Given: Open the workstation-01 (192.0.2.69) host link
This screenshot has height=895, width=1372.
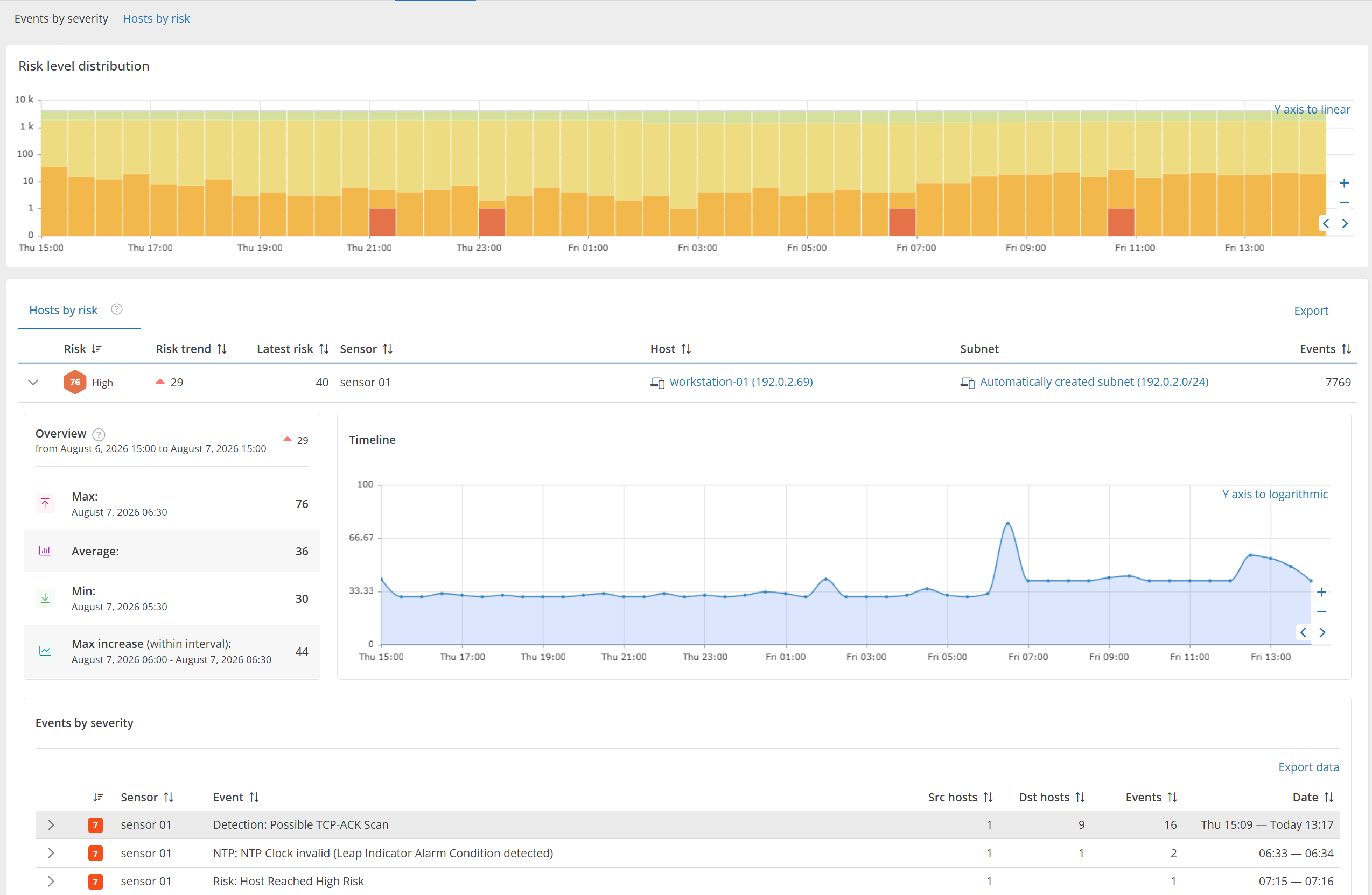Looking at the screenshot, I should (741, 382).
